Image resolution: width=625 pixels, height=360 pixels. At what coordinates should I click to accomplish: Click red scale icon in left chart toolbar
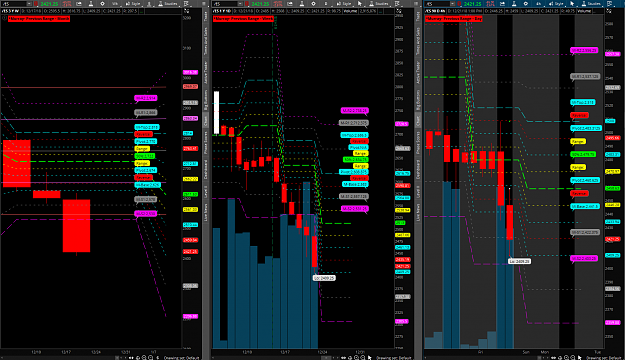click(x=67, y=4)
